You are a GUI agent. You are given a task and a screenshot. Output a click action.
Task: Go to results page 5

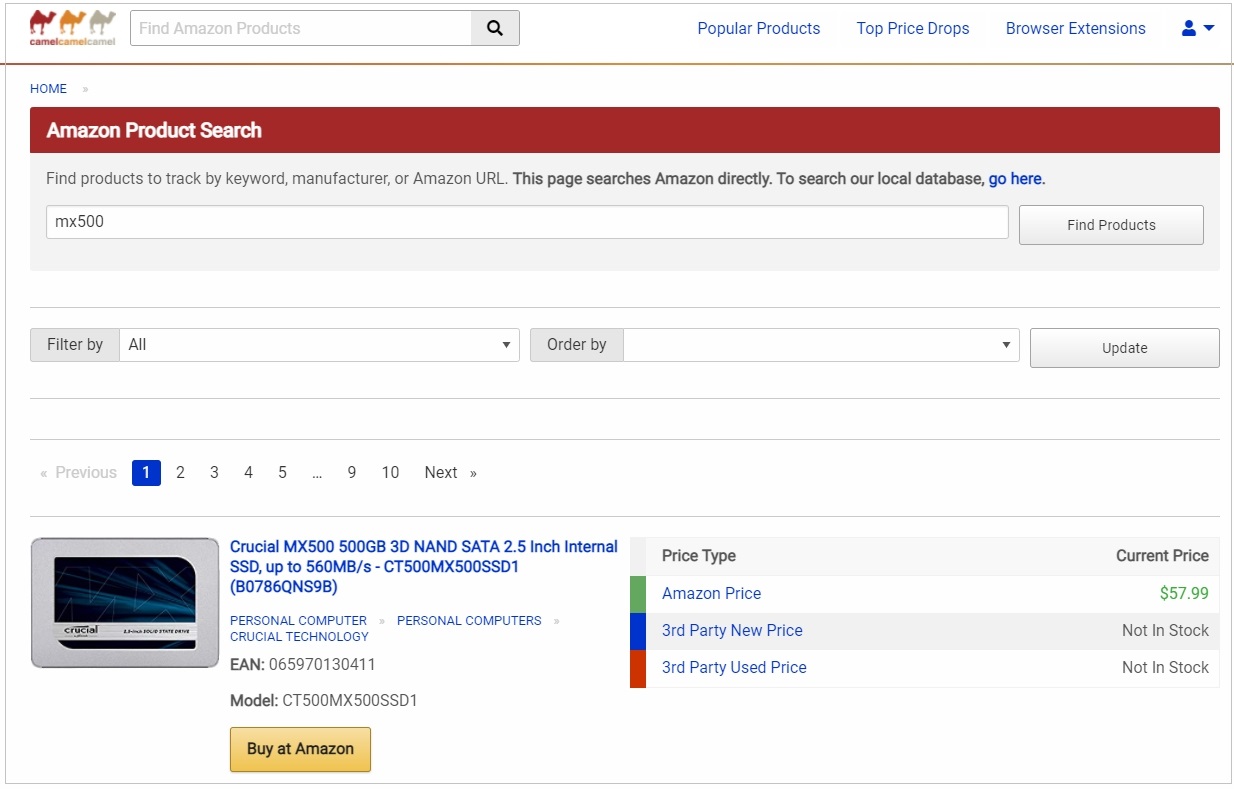(282, 472)
